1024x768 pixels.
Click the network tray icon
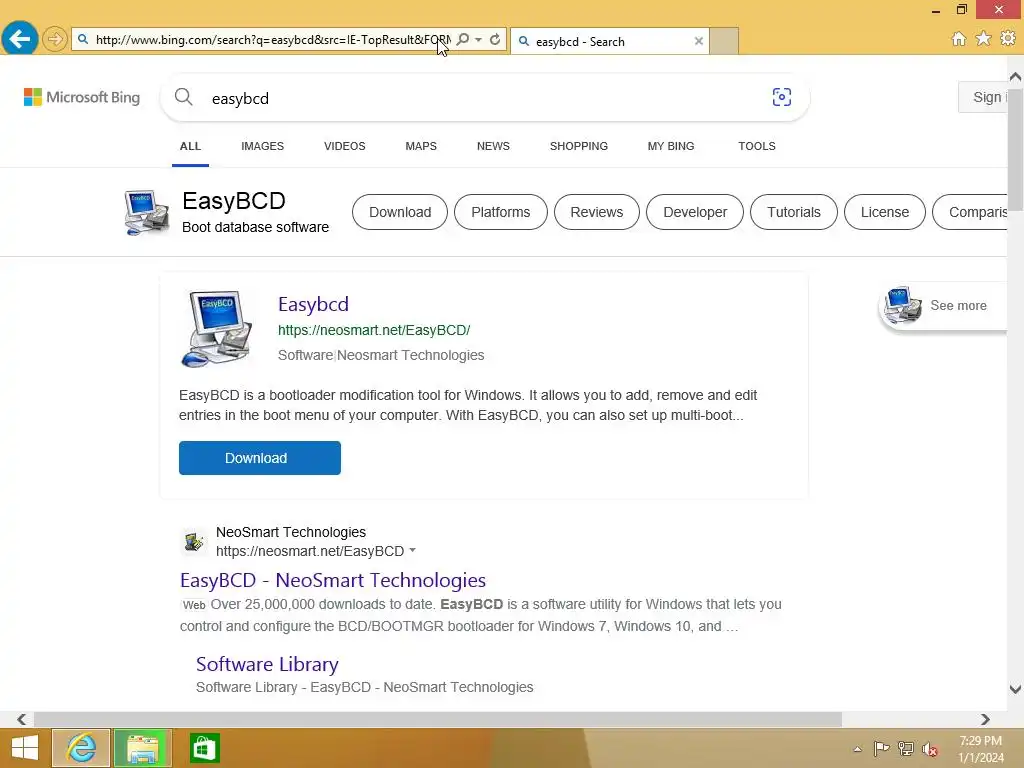click(x=906, y=748)
